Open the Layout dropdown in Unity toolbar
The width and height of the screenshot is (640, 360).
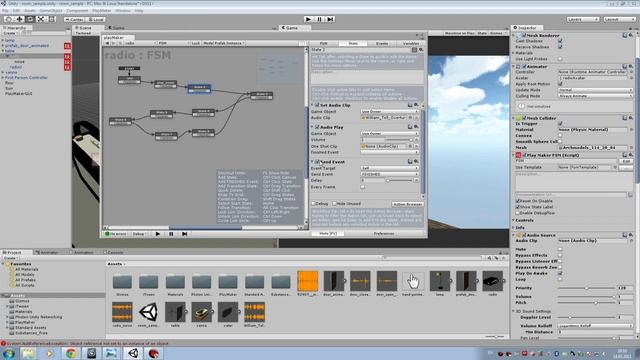coord(619,19)
